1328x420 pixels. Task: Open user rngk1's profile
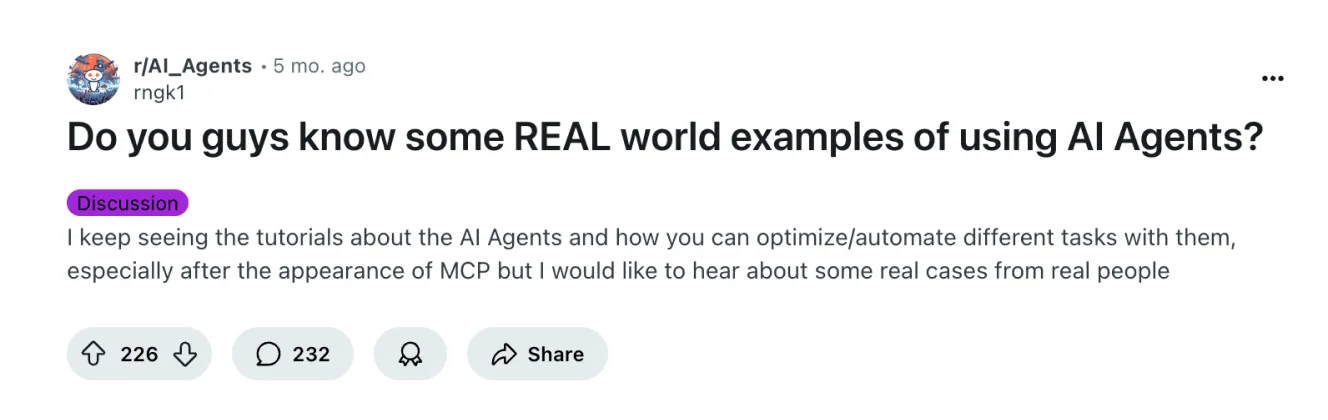(158, 92)
